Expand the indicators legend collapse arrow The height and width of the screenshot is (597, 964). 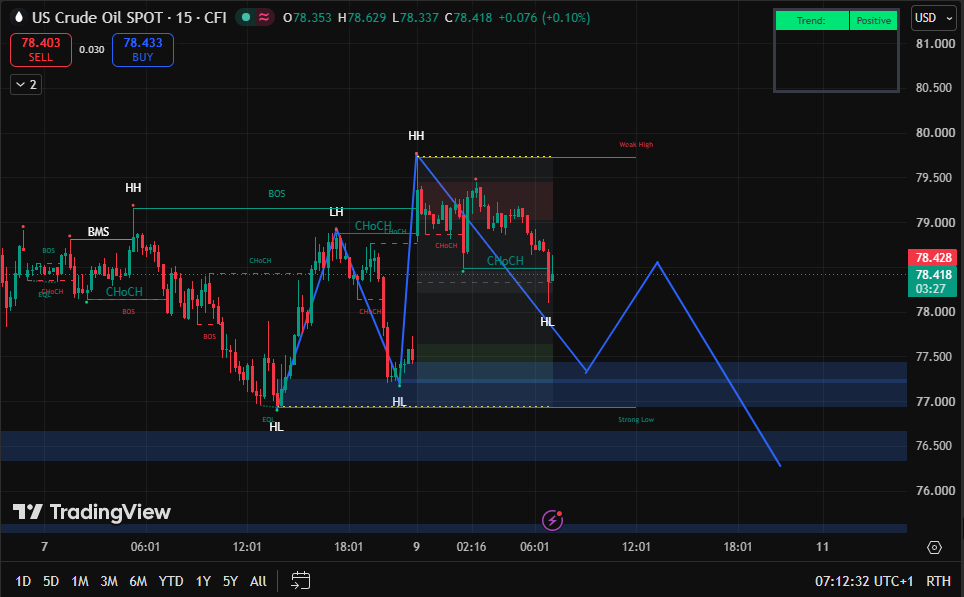(26, 85)
